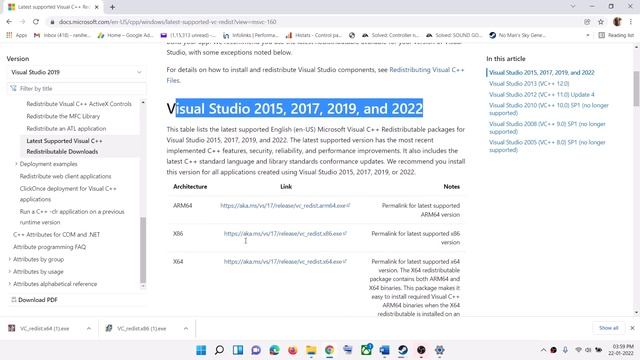This screenshot has height=360, width=640.
Task: Expand options for VC_redist.x86 download
Action: (x=186, y=329)
